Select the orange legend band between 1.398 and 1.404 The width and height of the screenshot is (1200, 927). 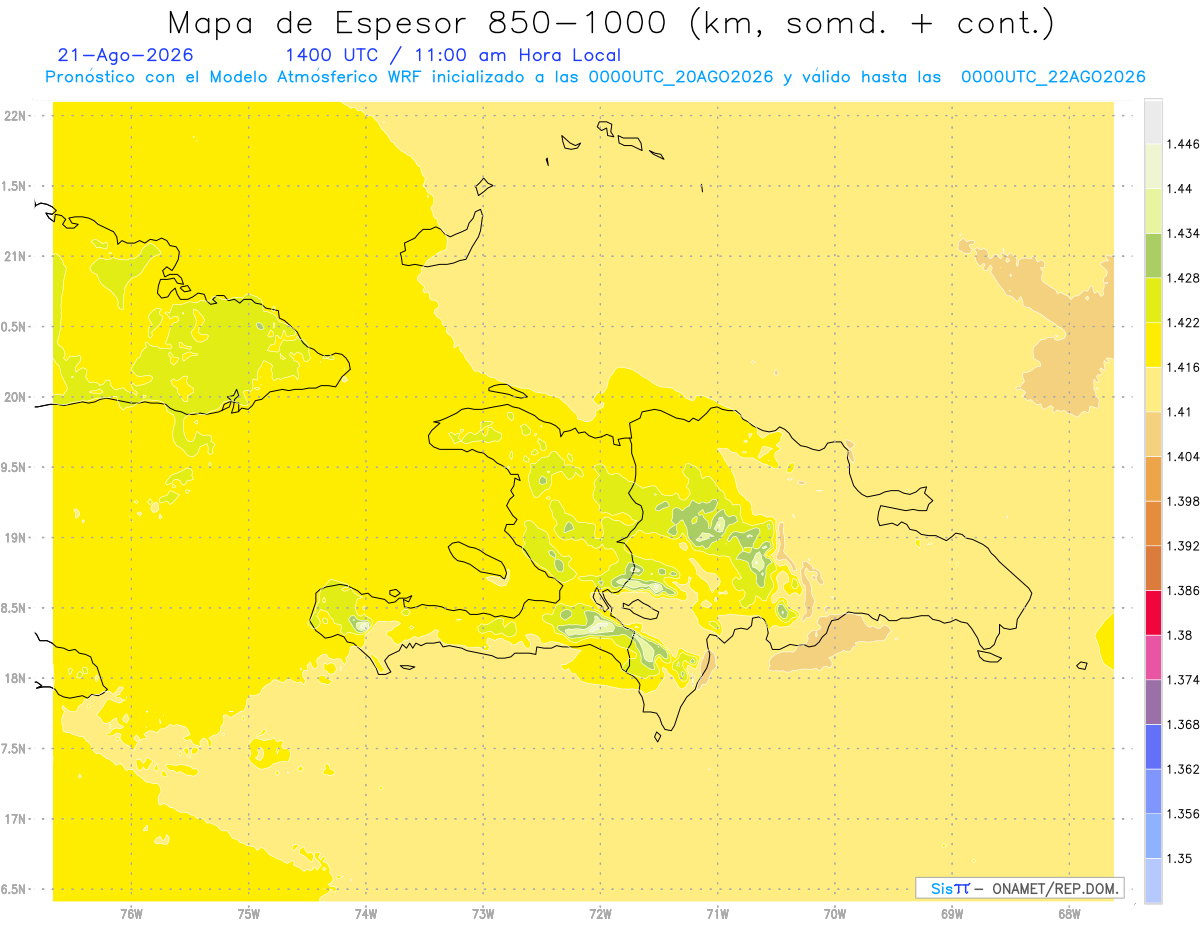point(1153,478)
